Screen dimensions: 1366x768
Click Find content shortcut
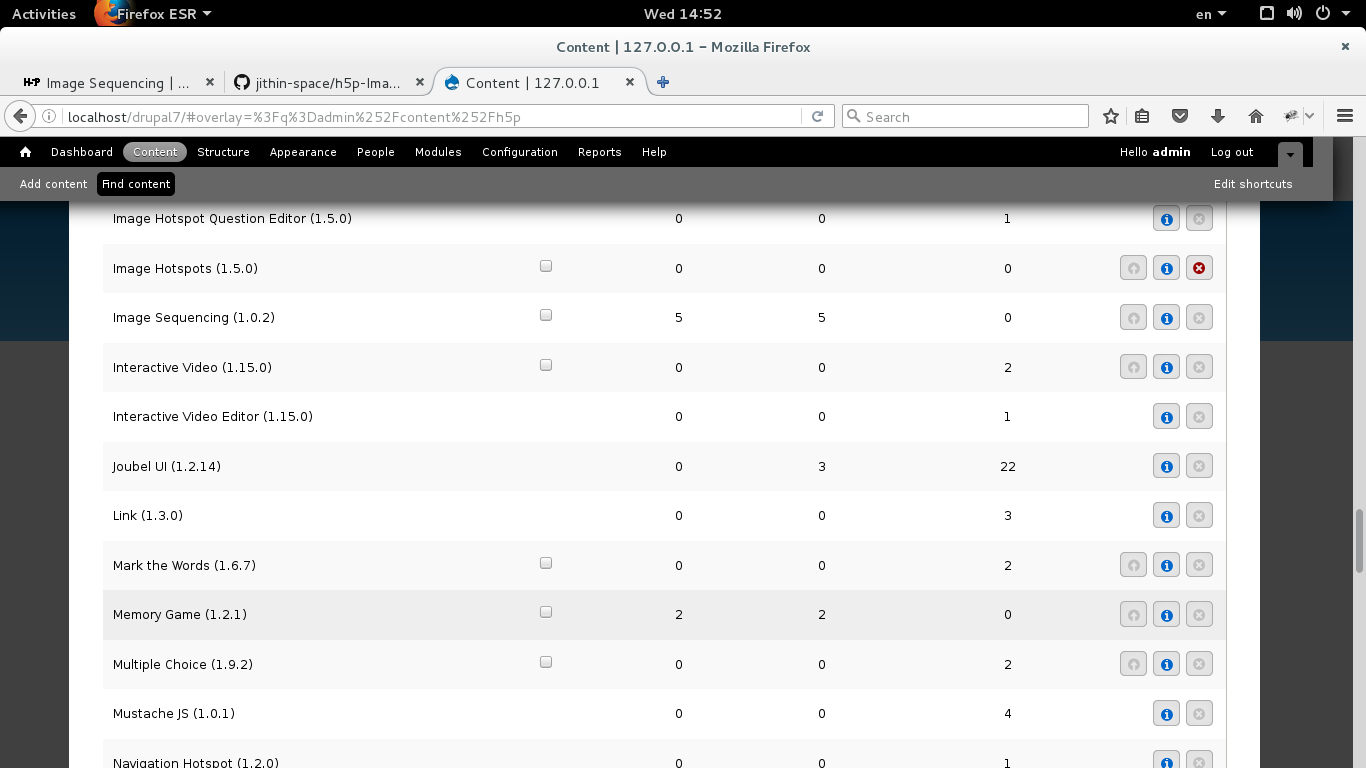tap(136, 184)
